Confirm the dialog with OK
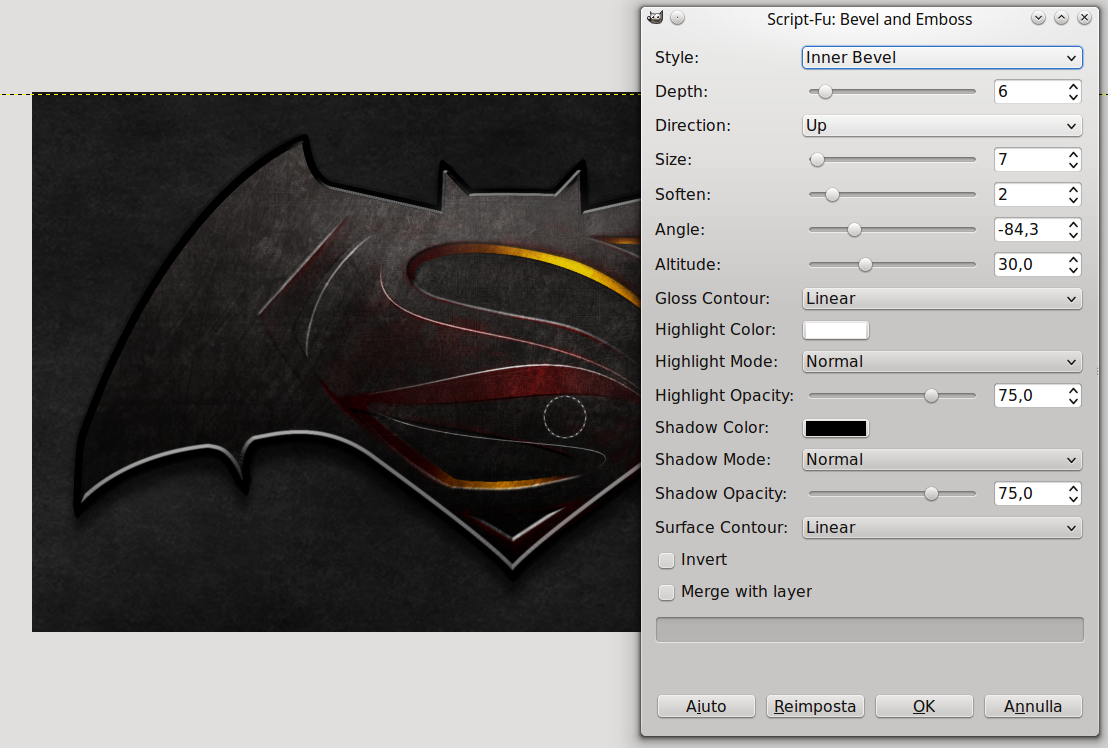Viewport: 1108px width, 748px height. coord(924,706)
